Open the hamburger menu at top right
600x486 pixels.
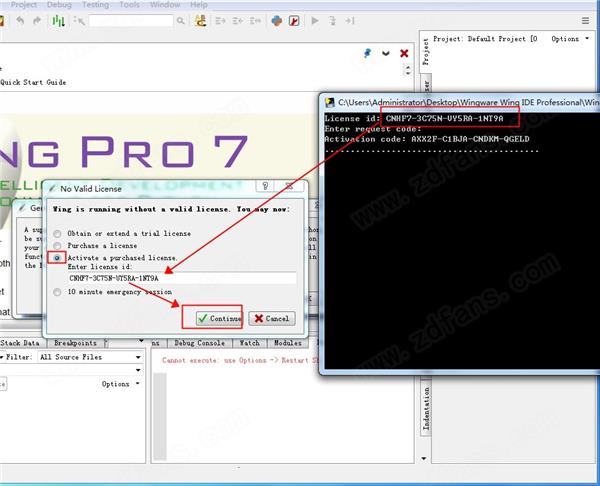(x=585, y=21)
